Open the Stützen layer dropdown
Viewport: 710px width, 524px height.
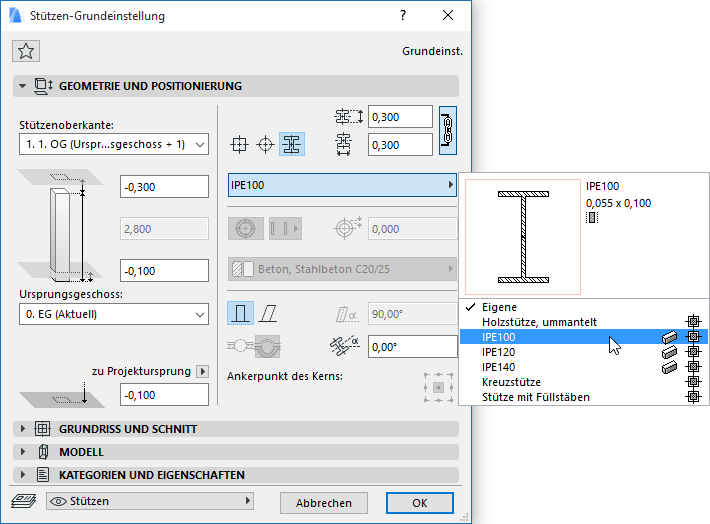(x=149, y=501)
